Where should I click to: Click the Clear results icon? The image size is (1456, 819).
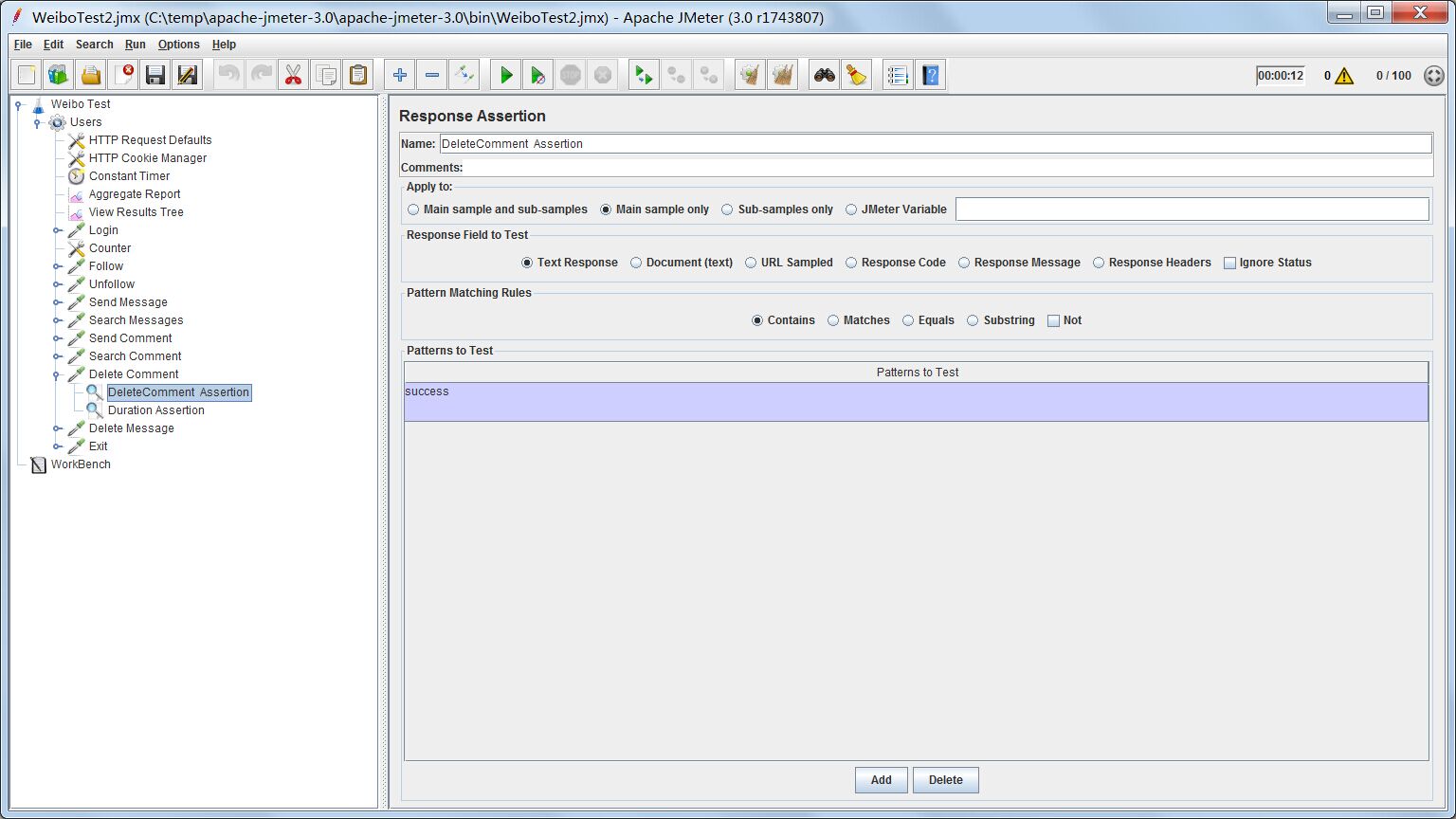pyautogui.click(x=751, y=75)
